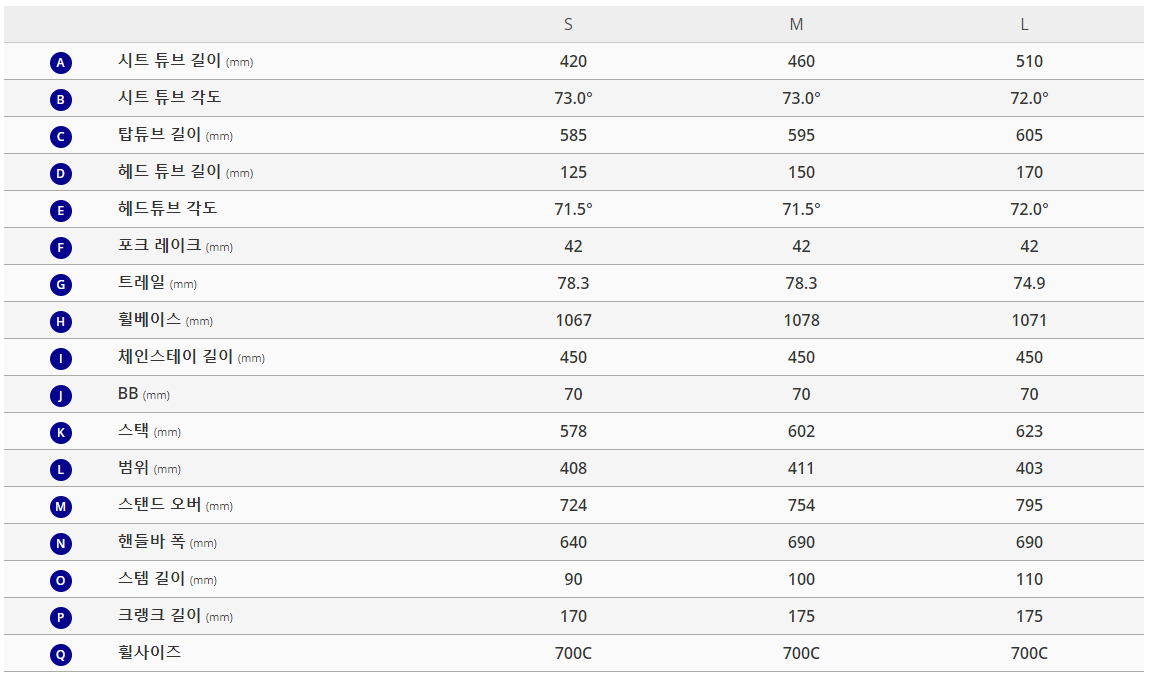Click the 시트 튜브 길이 row label
This screenshot has width=1151, height=697.
pyautogui.click(x=186, y=61)
